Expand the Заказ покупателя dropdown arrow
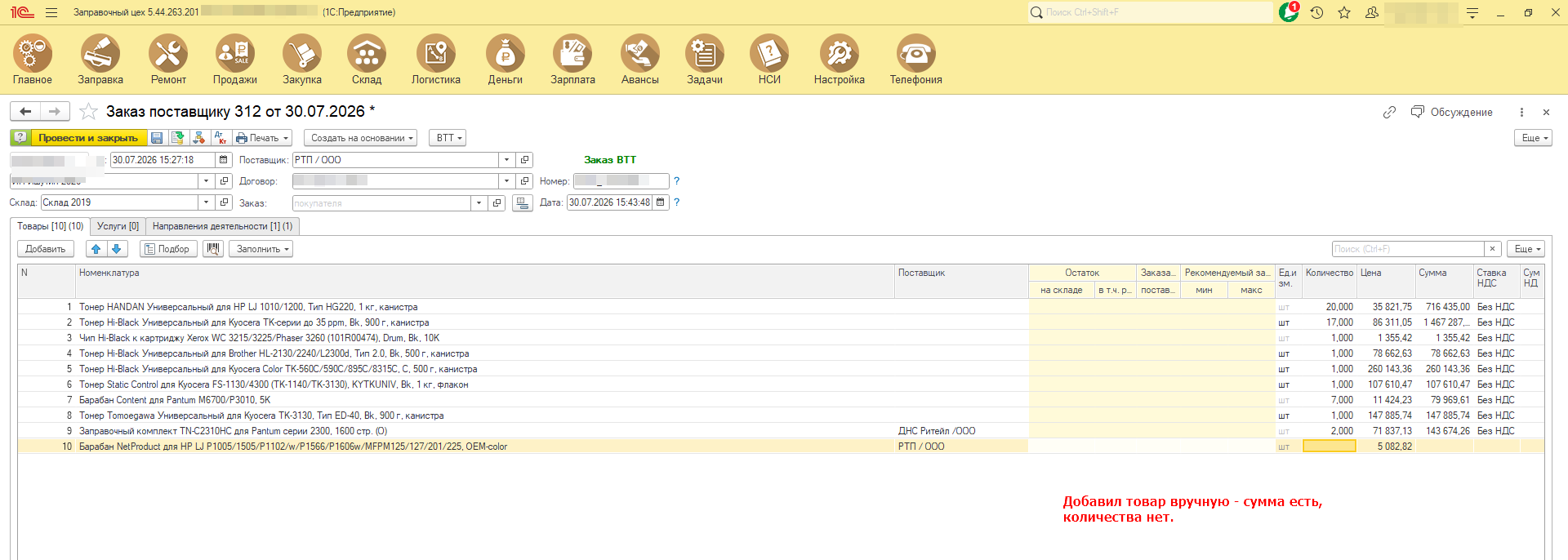Viewport: 1568px width, 560px height. click(x=479, y=202)
